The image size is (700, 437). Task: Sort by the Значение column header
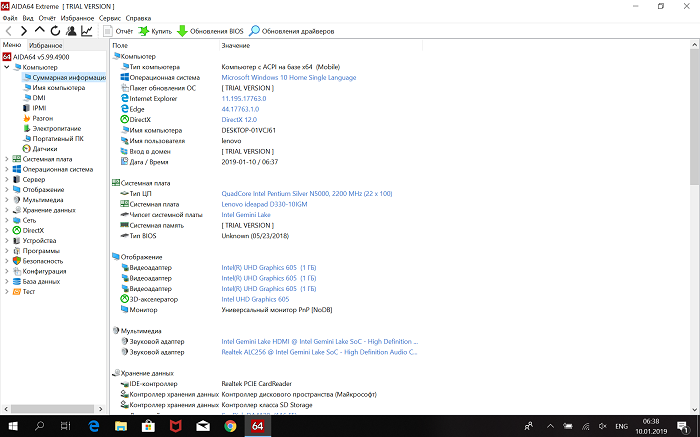tap(321, 46)
